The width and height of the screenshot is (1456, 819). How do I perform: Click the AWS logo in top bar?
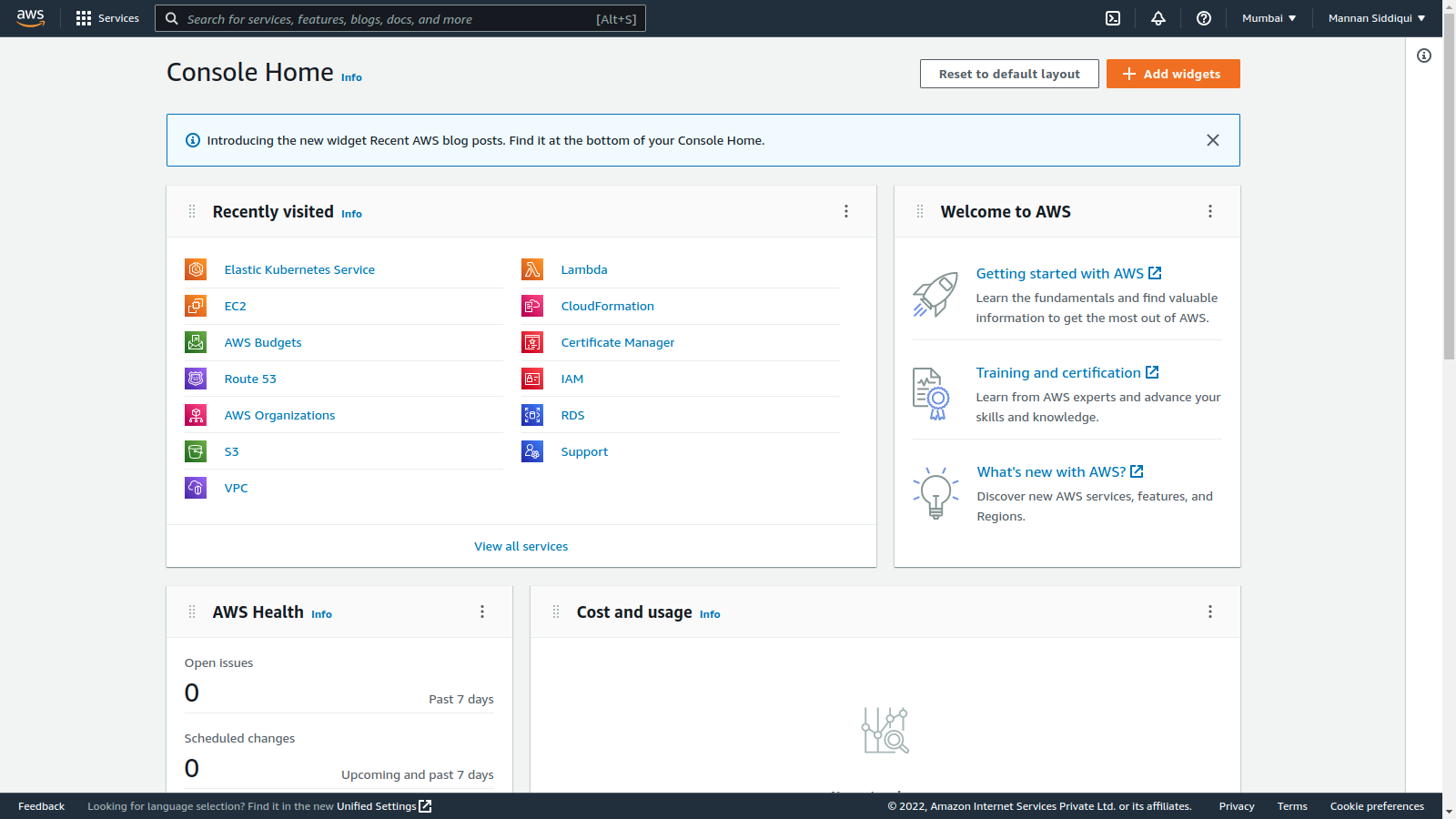[30, 18]
